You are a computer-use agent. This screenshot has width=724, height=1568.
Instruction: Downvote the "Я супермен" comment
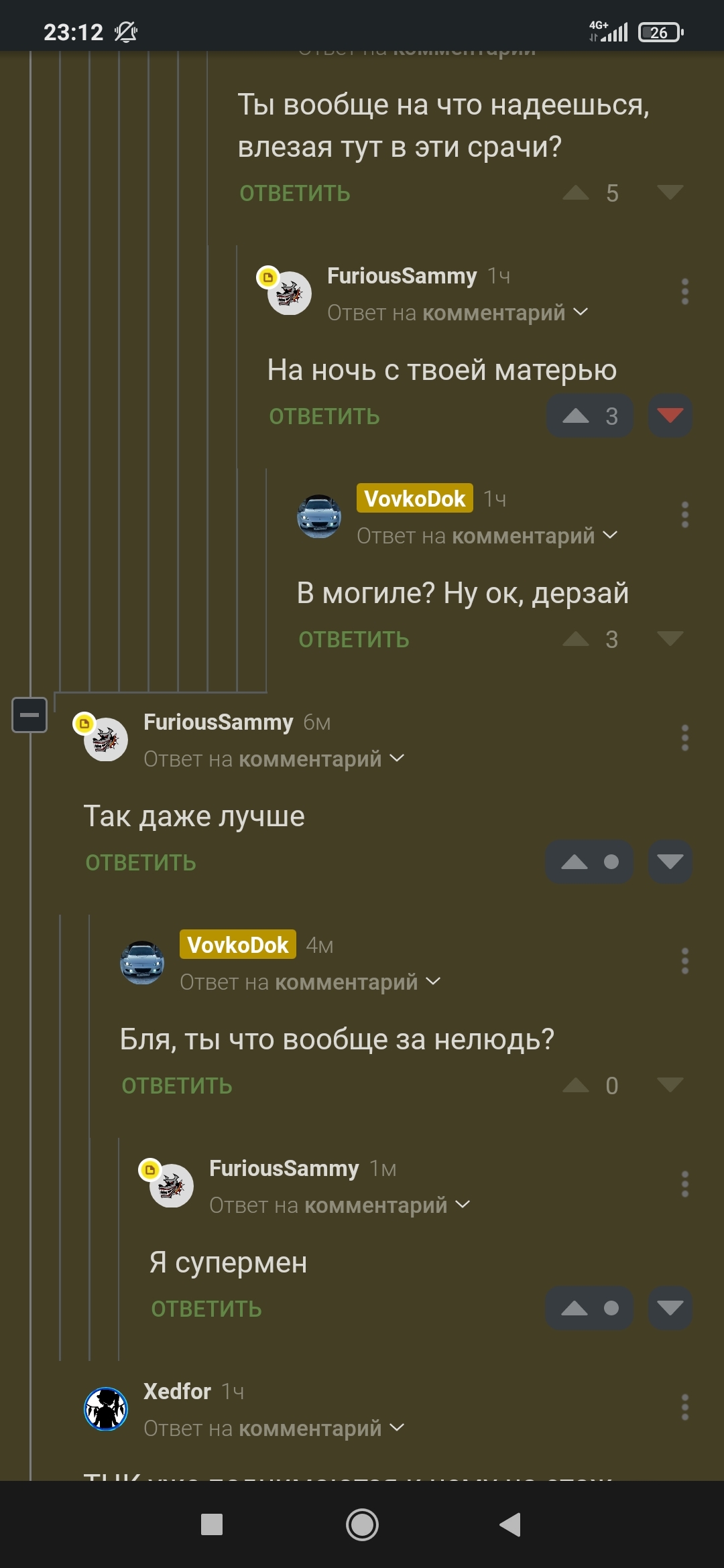click(x=670, y=1308)
